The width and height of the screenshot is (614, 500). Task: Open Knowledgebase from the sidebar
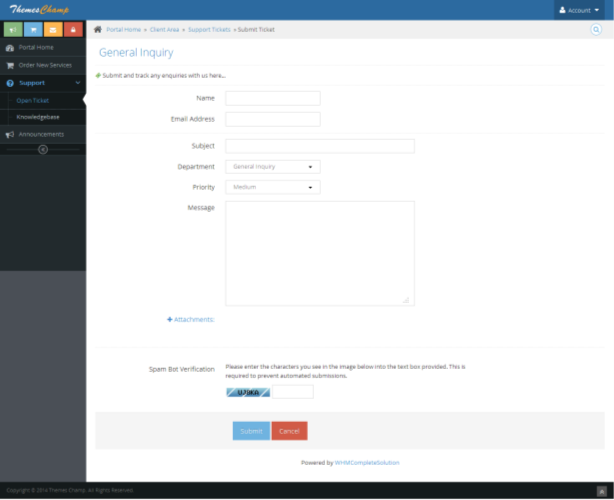(39, 117)
